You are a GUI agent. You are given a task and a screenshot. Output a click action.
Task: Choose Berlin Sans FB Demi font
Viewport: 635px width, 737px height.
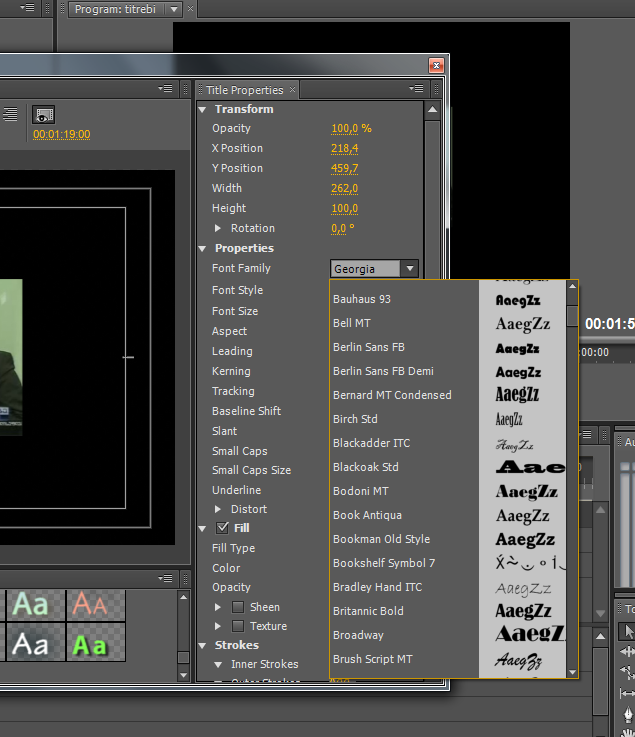point(404,371)
